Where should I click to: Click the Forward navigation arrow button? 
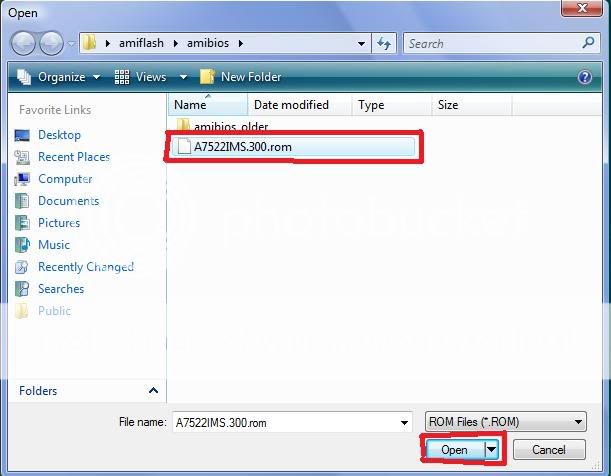pos(50,43)
